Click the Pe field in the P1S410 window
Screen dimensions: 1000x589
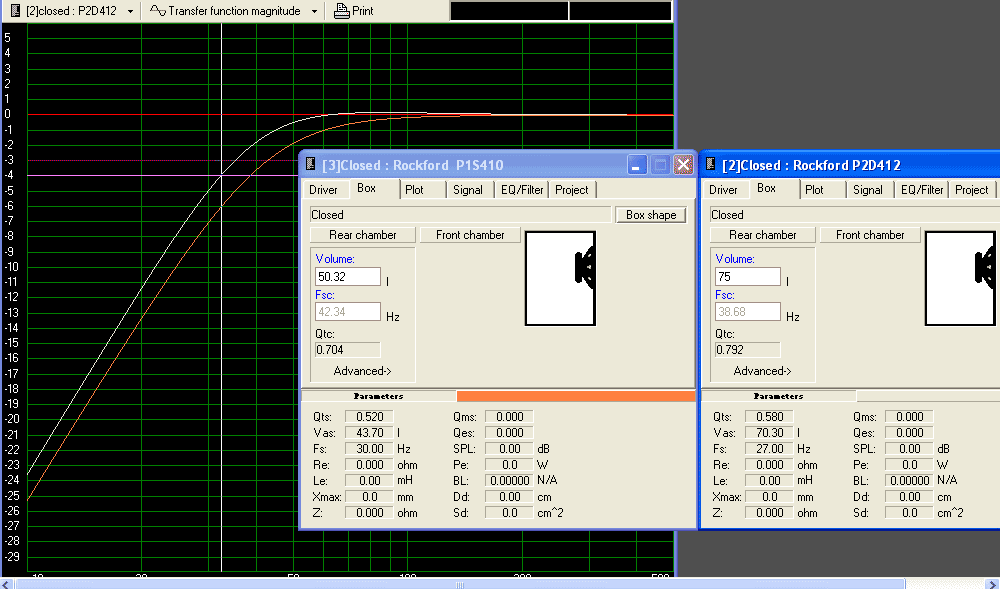point(509,465)
